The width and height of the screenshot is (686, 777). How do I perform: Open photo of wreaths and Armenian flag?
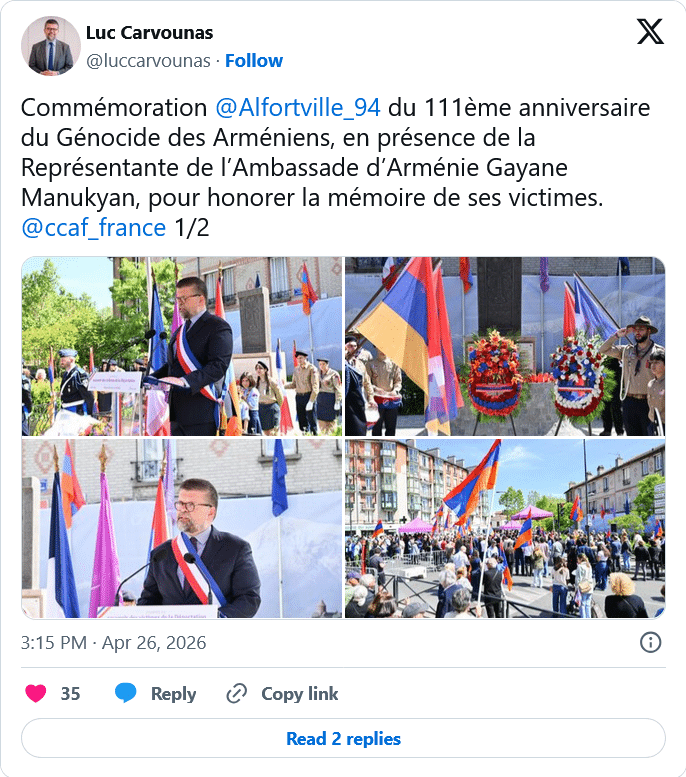pos(505,346)
